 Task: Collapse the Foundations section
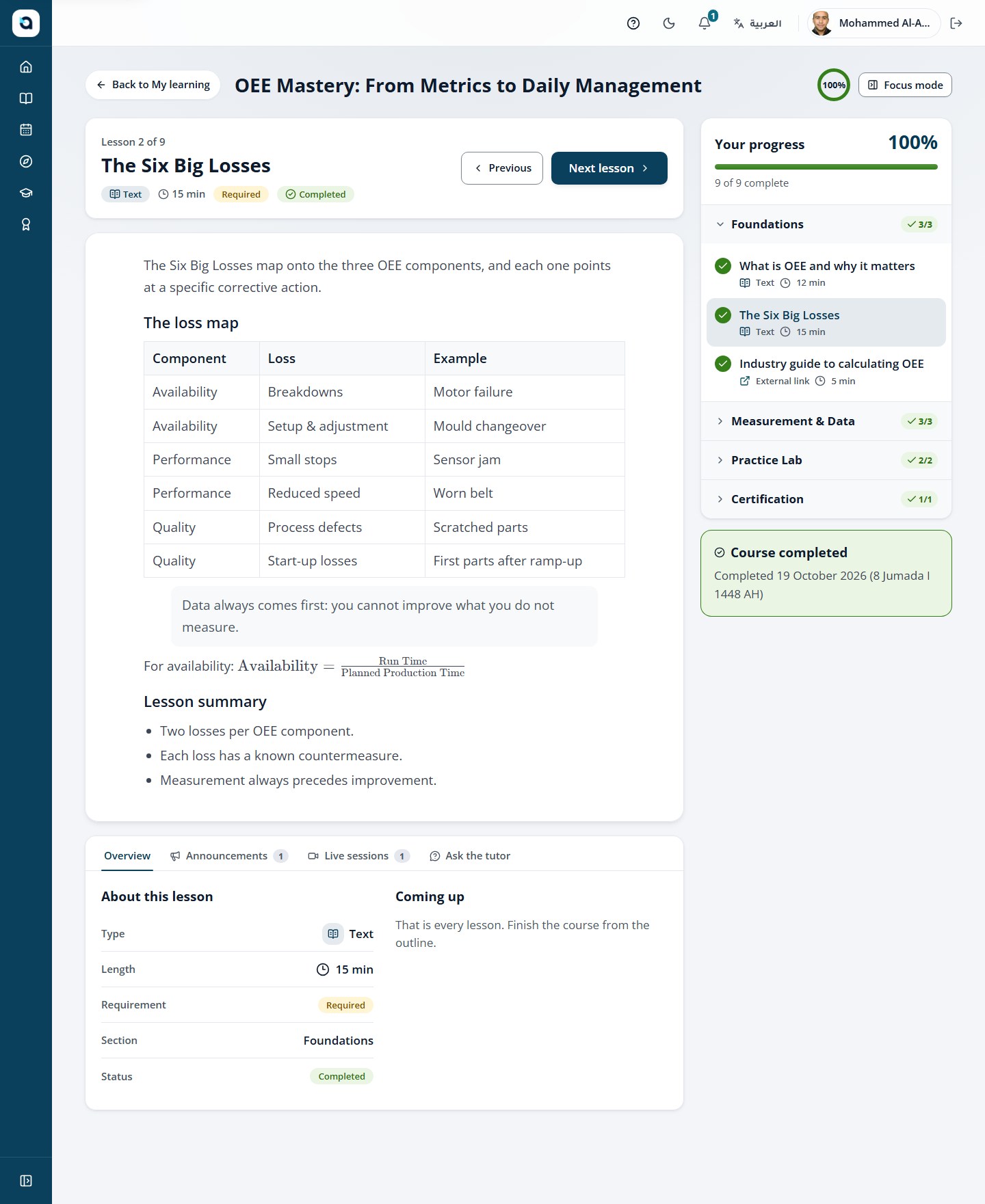826,224
